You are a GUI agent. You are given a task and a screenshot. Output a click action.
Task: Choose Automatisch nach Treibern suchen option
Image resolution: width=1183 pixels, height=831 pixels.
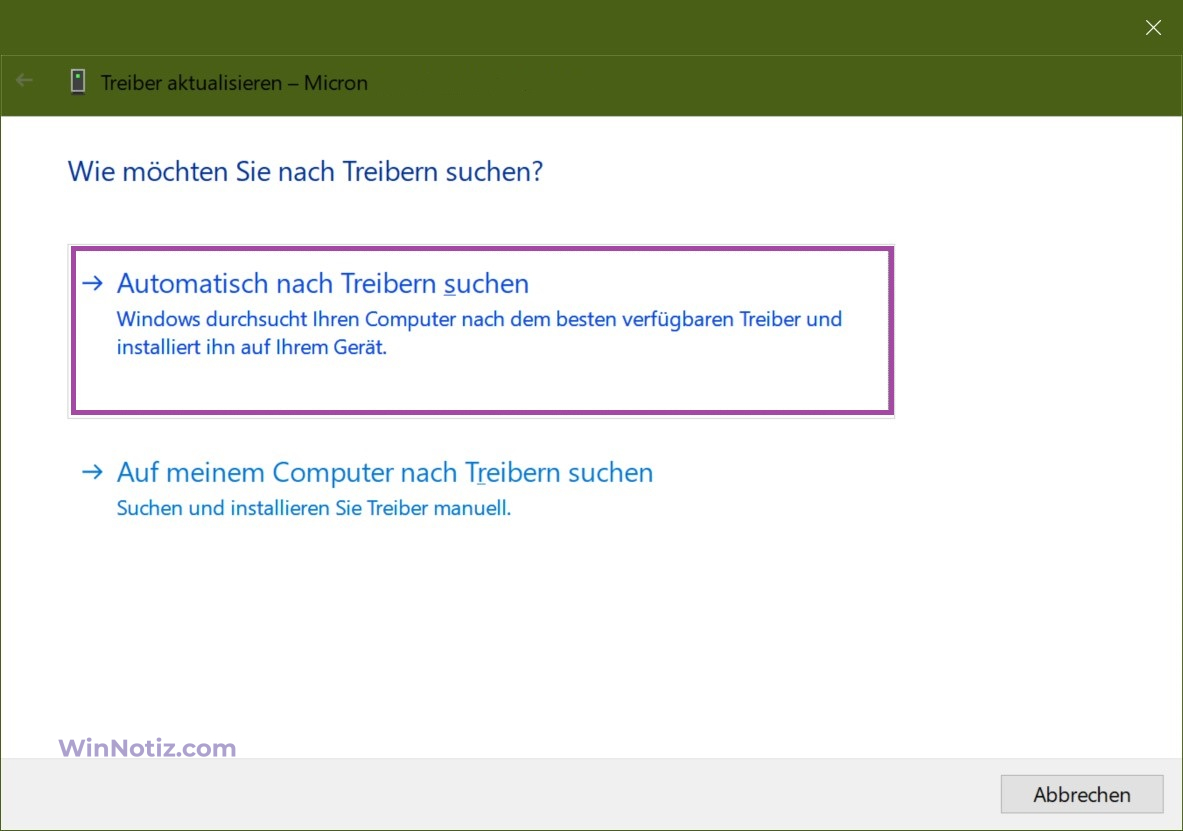(481, 331)
